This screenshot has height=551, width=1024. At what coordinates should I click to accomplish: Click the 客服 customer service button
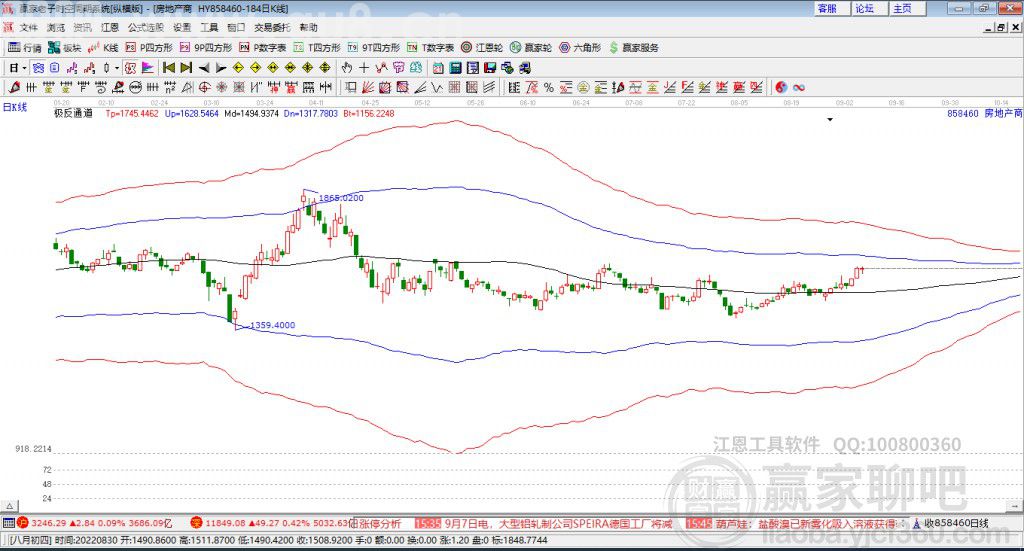coord(827,8)
